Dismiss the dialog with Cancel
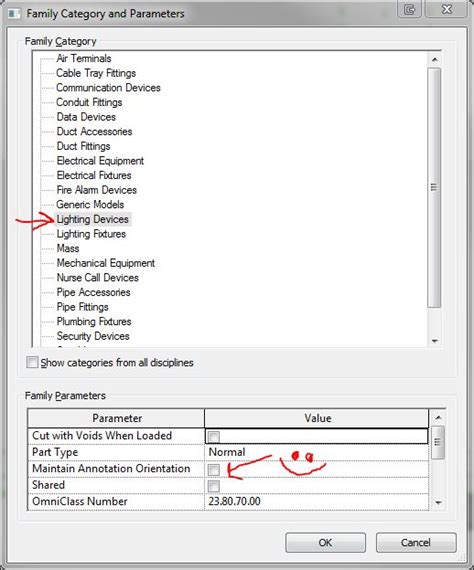The image size is (474, 570). click(416, 542)
